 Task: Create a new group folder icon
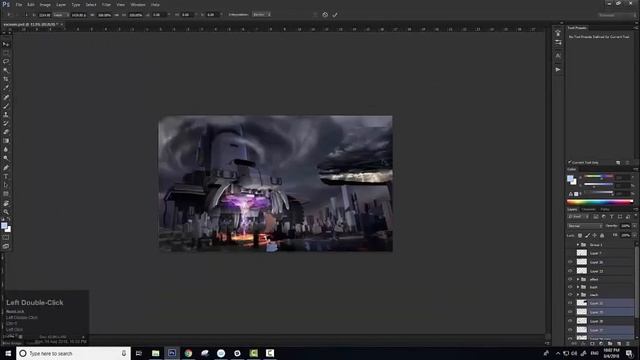pos(610,344)
